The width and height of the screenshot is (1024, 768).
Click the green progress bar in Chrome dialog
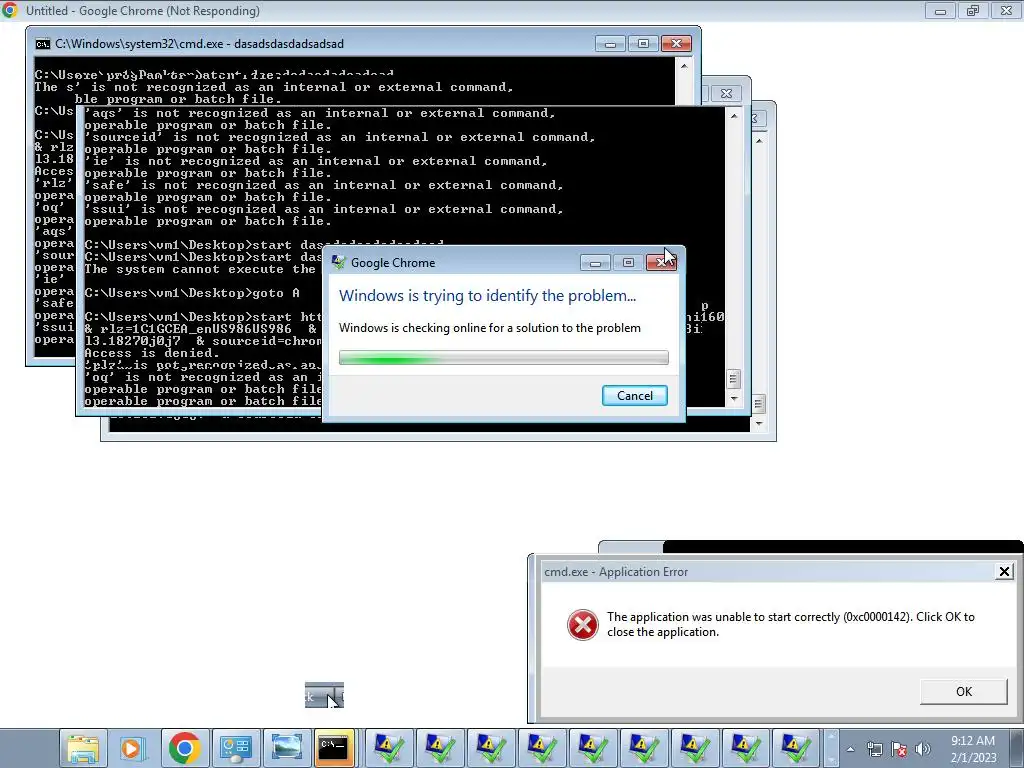504,357
